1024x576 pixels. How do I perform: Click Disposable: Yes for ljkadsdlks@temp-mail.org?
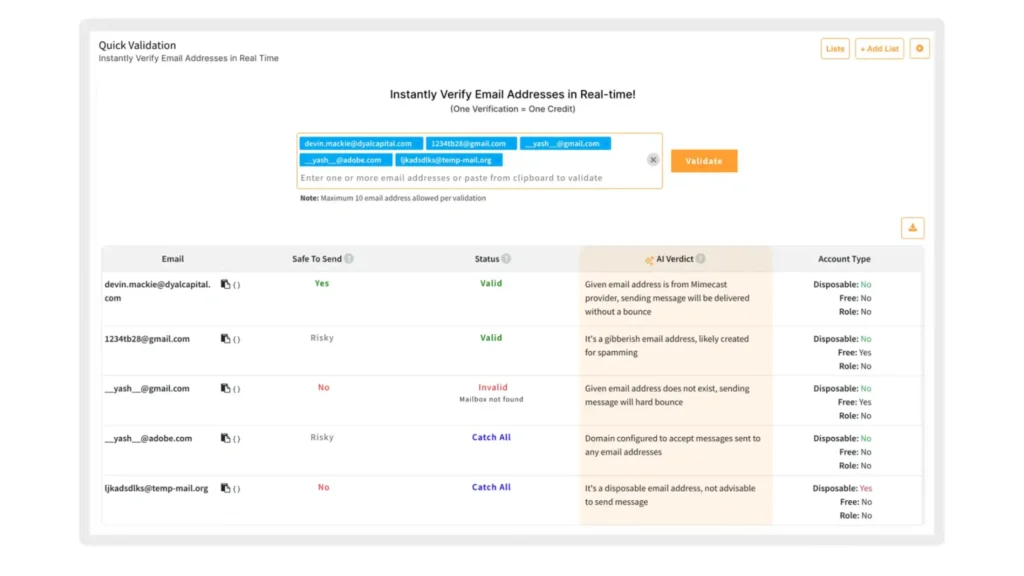[842, 488]
